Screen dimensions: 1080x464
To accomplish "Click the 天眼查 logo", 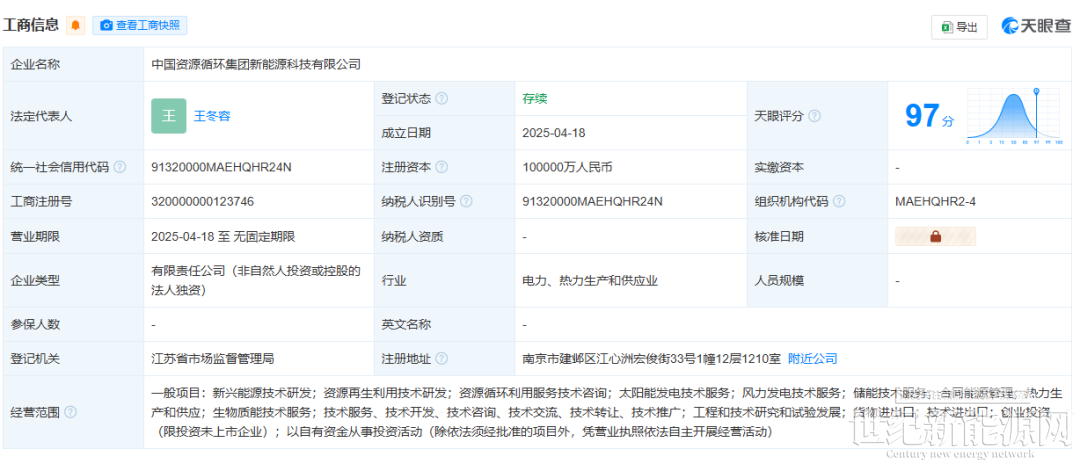I will pos(1036,26).
